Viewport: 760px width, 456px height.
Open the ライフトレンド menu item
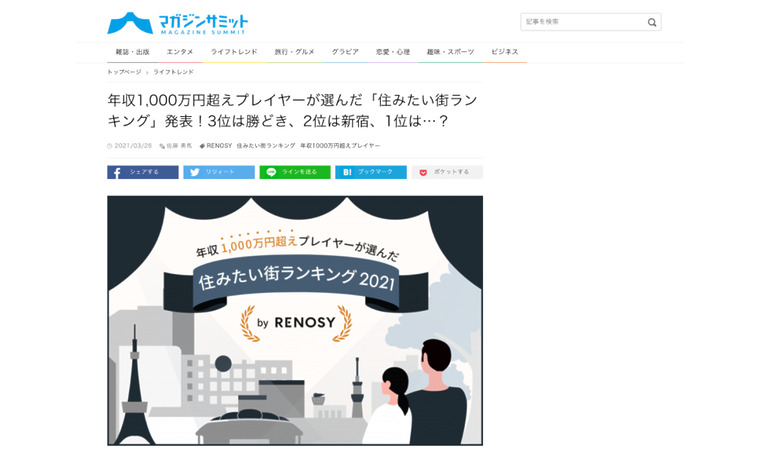pyautogui.click(x=234, y=52)
